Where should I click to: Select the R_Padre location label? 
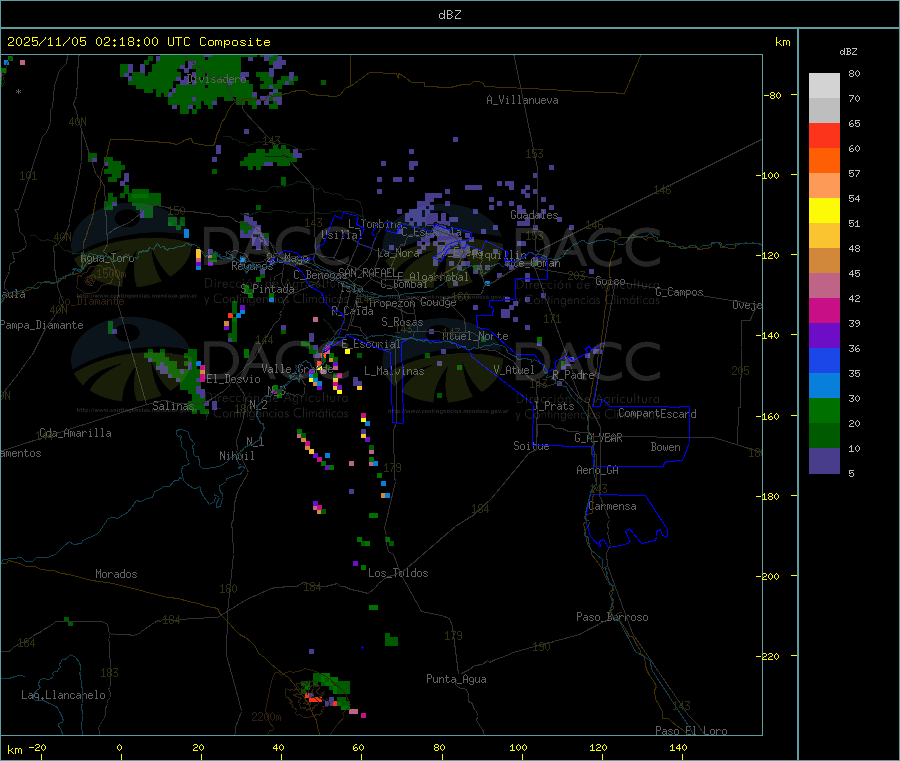[x=573, y=375]
